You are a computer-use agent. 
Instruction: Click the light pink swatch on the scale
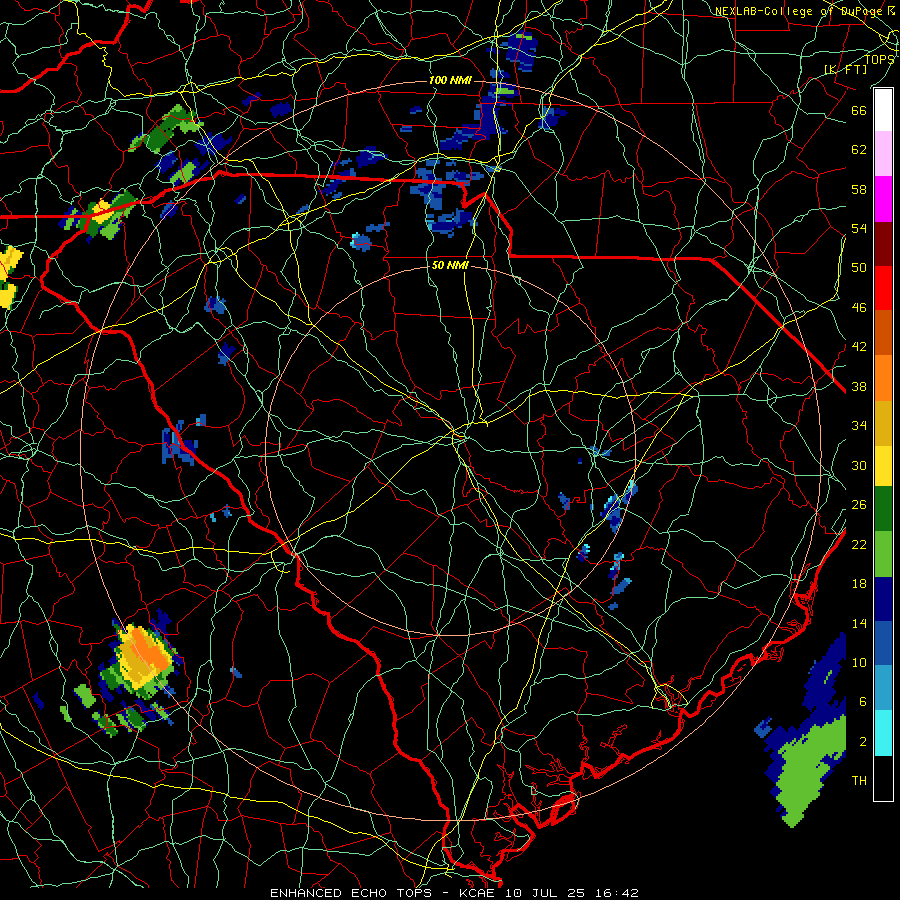click(883, 154)
